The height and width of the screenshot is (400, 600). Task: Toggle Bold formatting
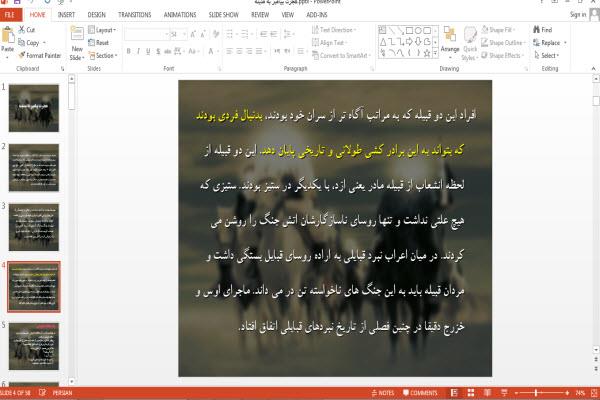129,51
